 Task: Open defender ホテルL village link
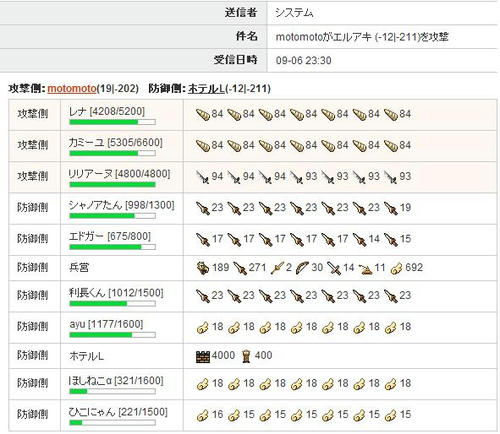tap(206, 89)
